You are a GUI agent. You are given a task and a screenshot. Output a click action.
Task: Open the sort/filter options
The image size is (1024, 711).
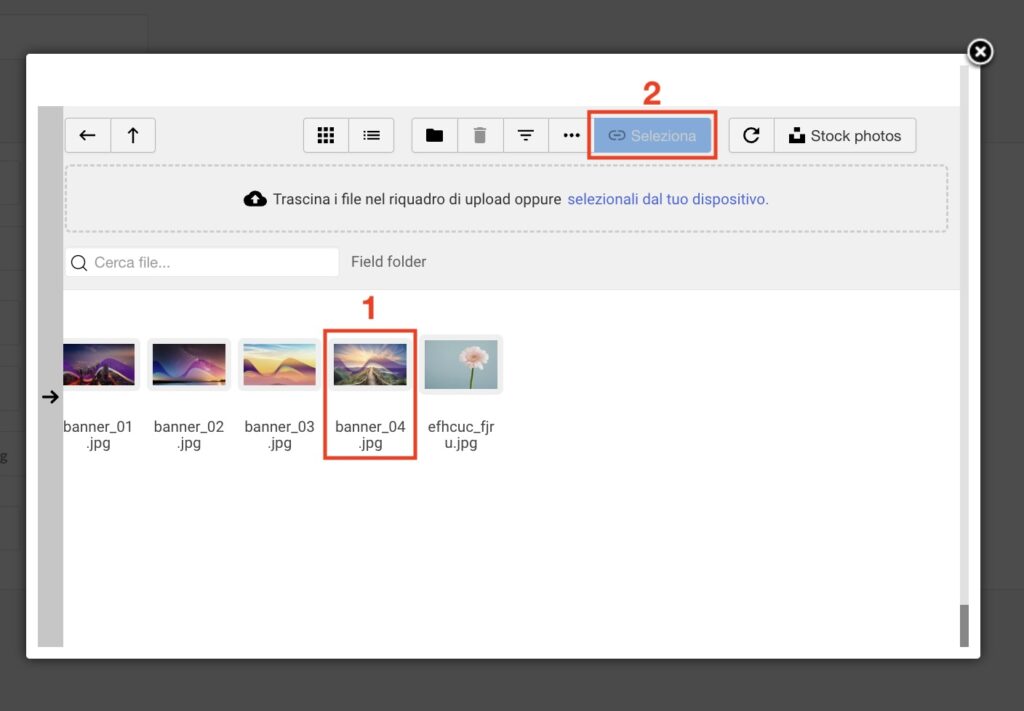pyautogui.click(x=526, y=135)
